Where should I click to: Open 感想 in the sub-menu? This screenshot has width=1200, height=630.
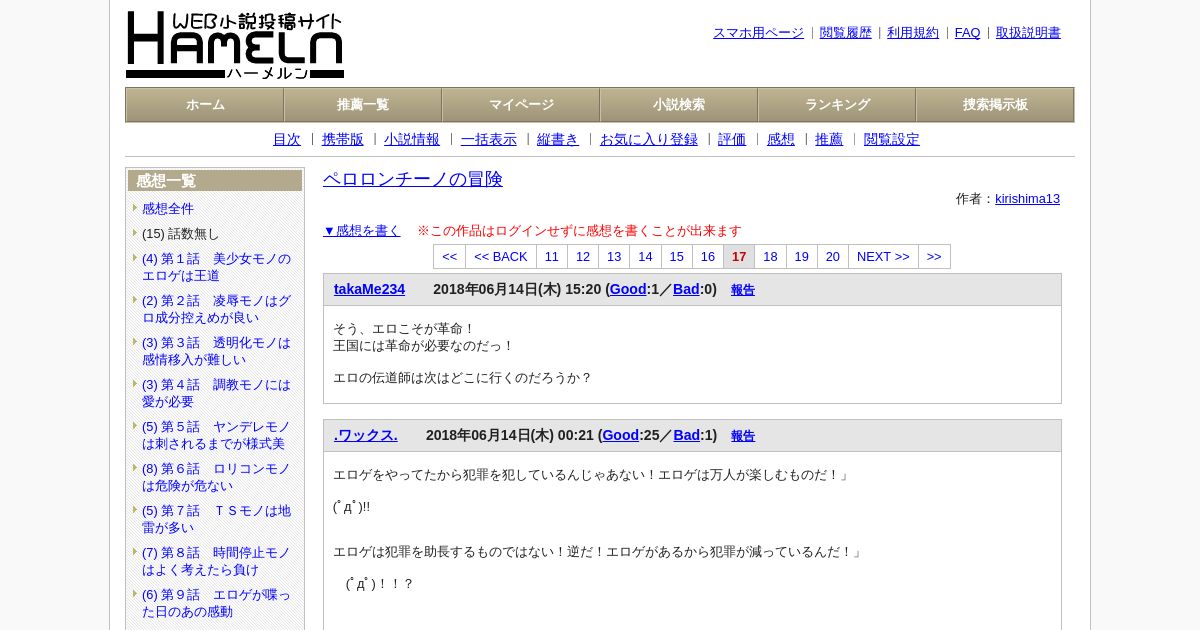coord(781,140)
